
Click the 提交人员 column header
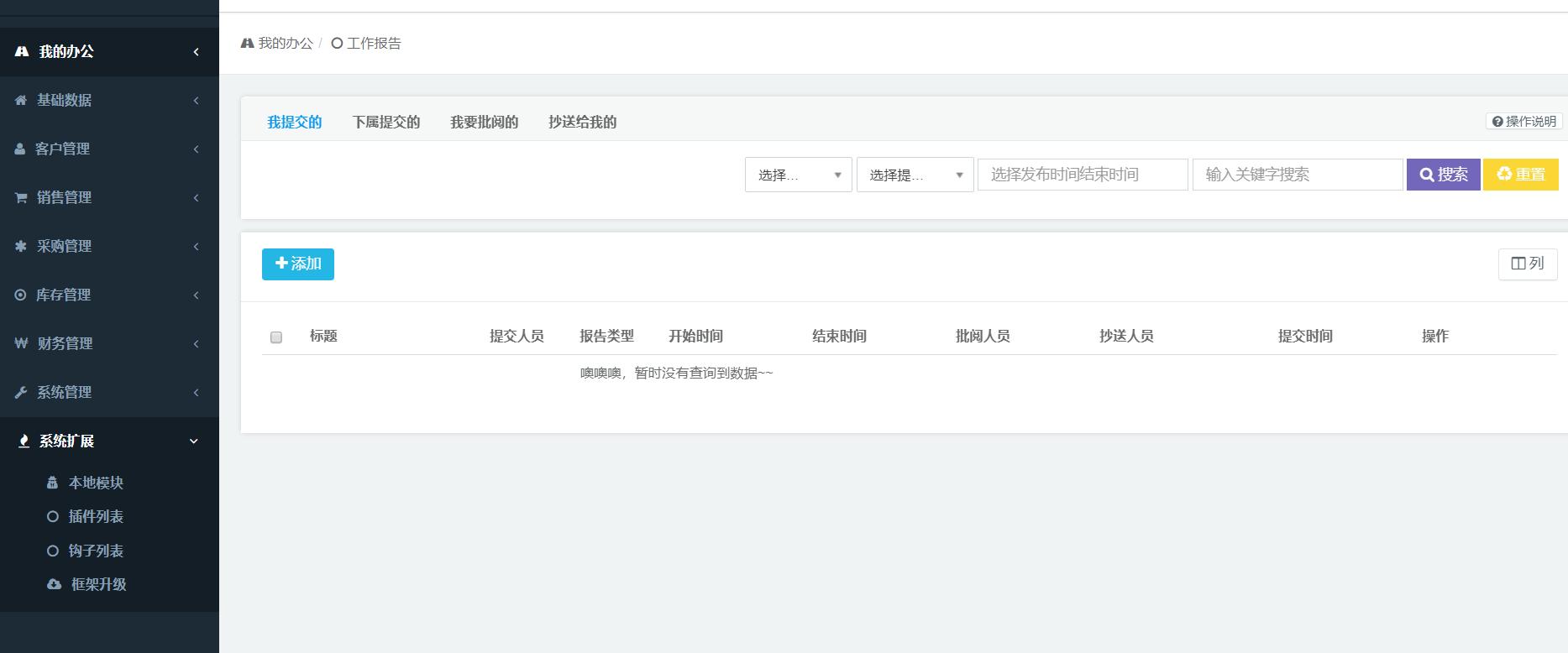[x=517, y=336]
